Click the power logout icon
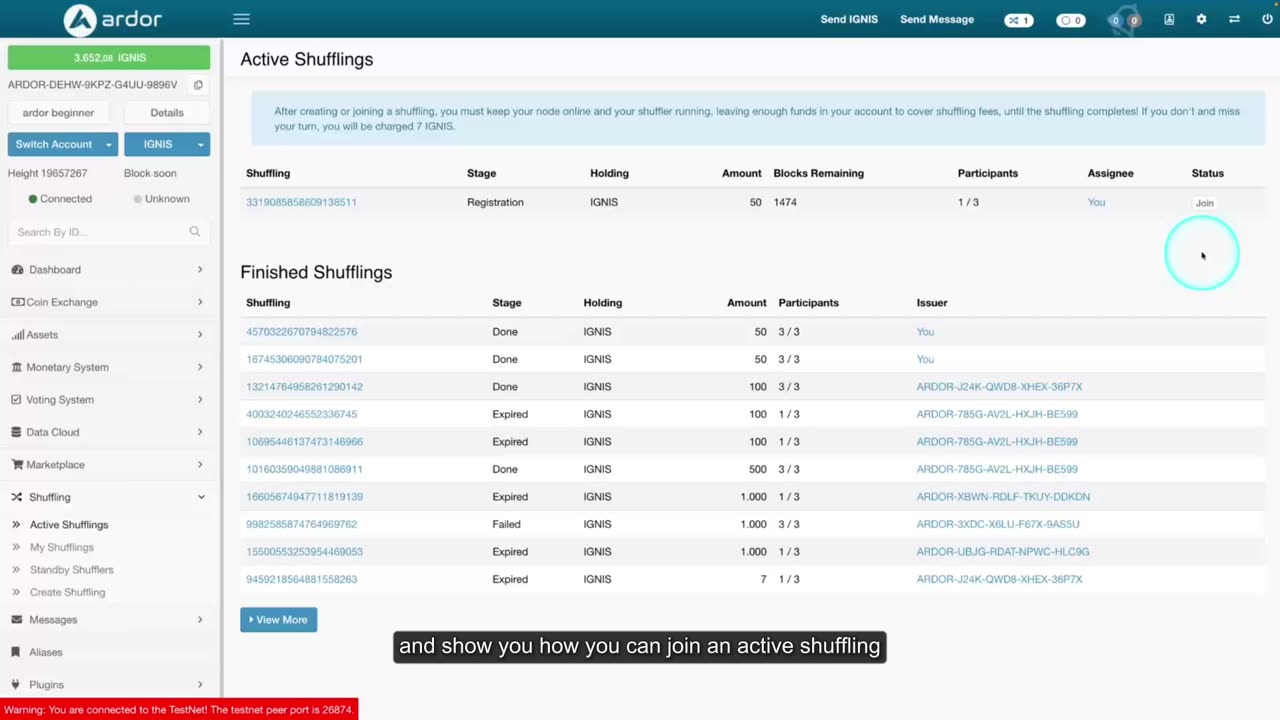The height and width of the screenshot is (720, 1280). (1267, 19)
